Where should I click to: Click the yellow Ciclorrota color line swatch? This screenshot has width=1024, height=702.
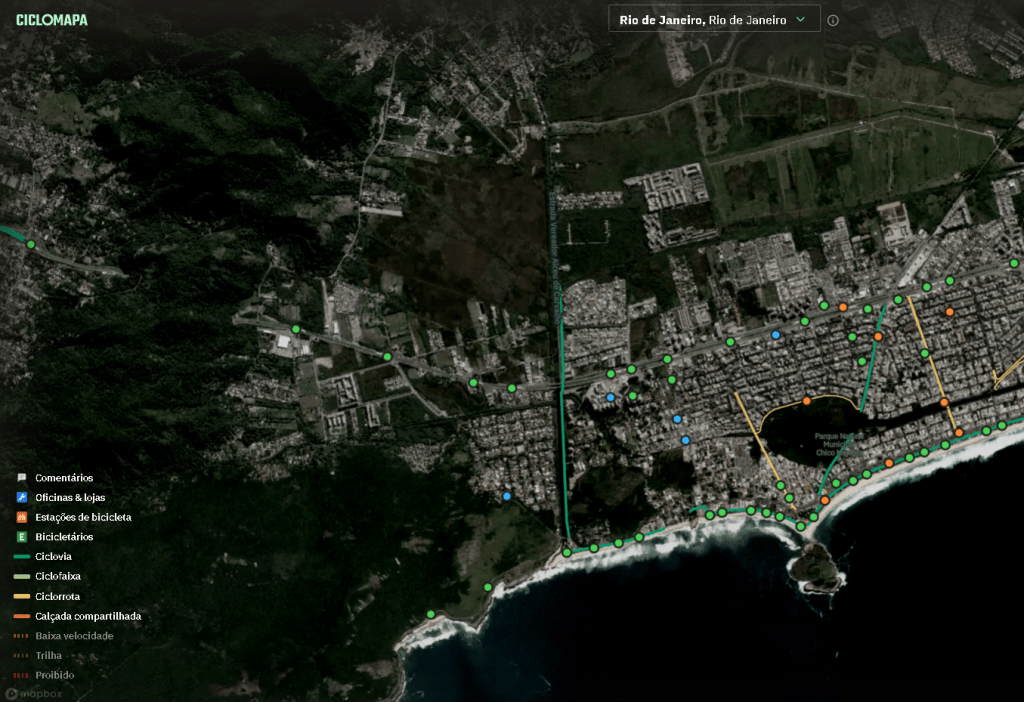tap(22, 596)
